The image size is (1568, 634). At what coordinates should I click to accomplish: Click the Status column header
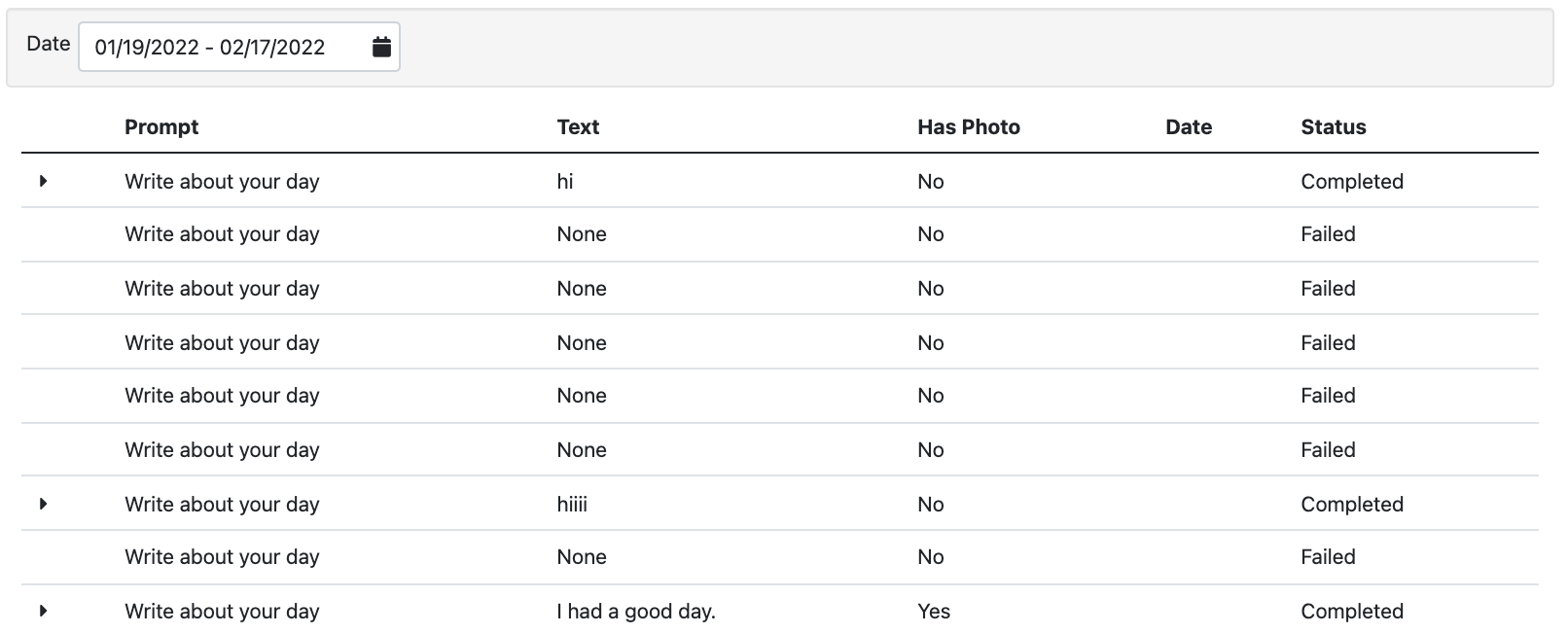coord(1334,126)
